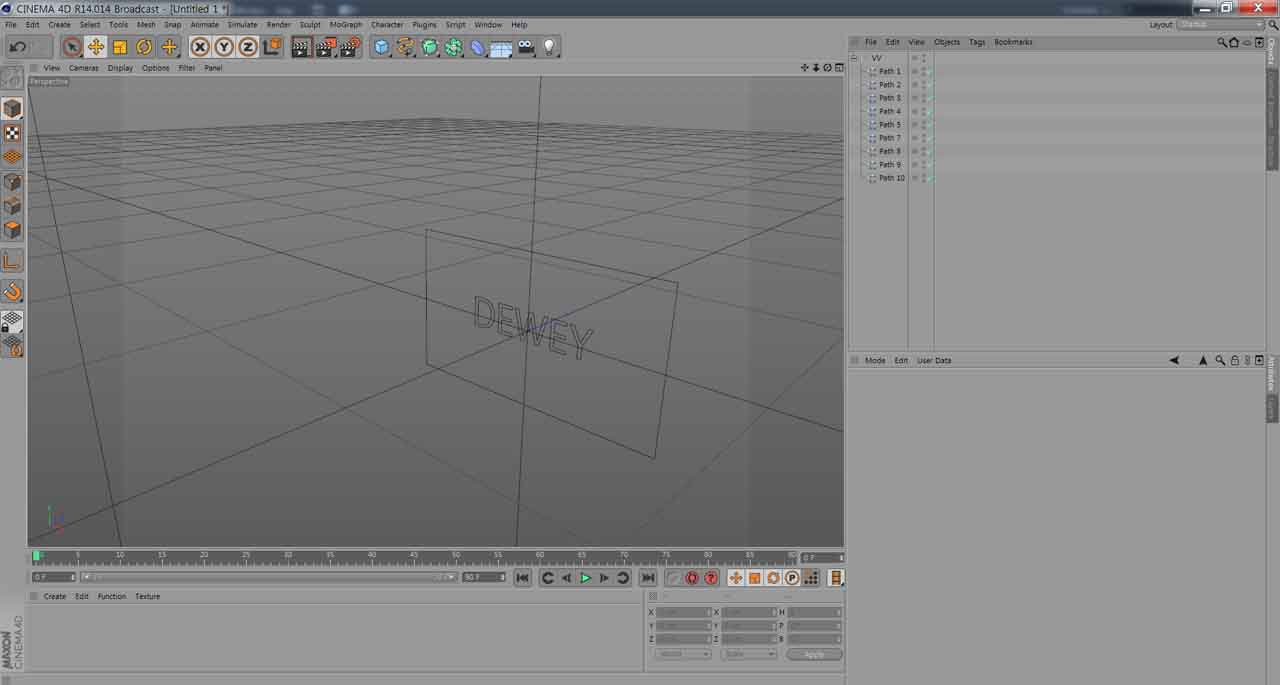Select the Live Selection tool
The image size is (1280, 685).
pos(72,47)
